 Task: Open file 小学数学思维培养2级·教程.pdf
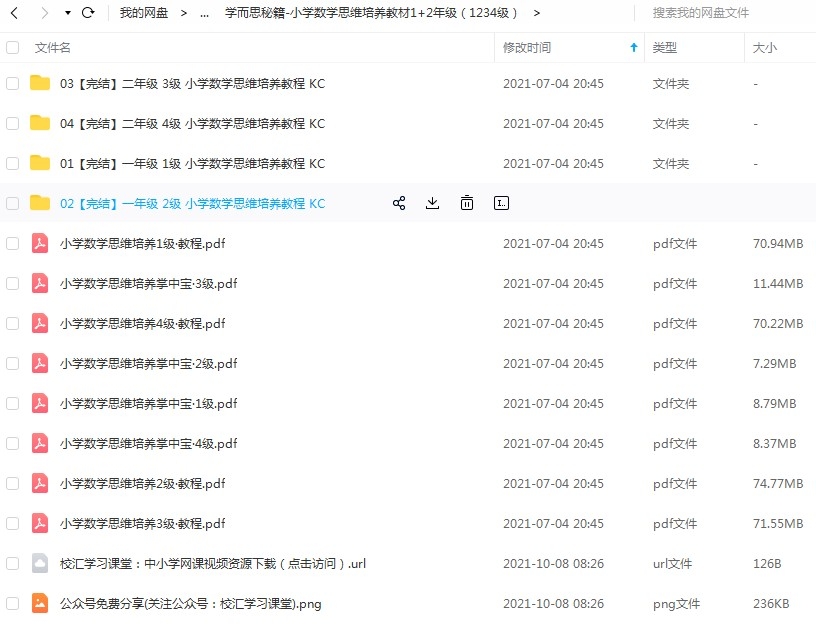point(143,483)
